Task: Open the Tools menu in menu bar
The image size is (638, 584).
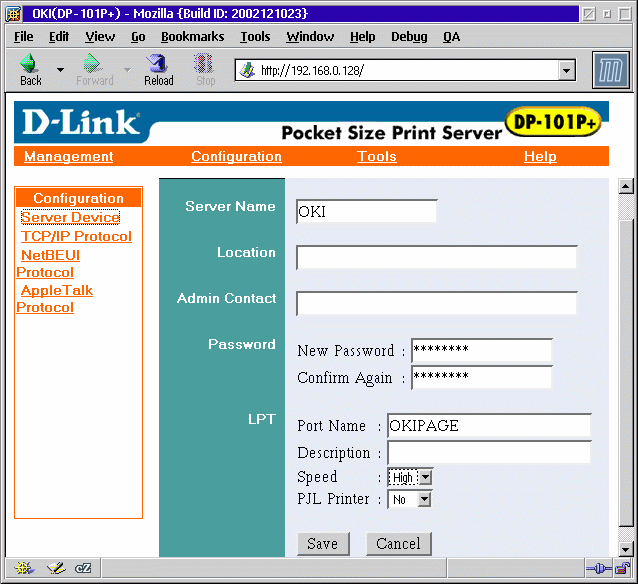Action: pos(255,37)
